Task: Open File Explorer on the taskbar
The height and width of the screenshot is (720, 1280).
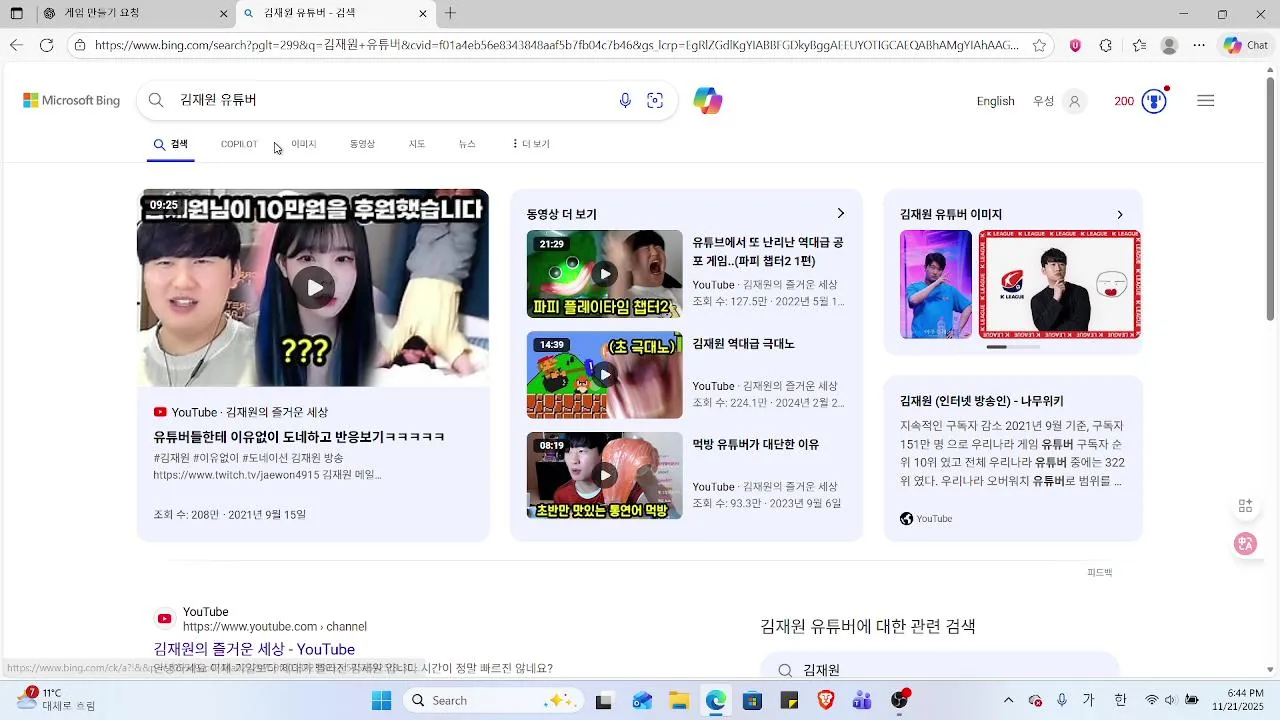Action: [x=679, y=700]
